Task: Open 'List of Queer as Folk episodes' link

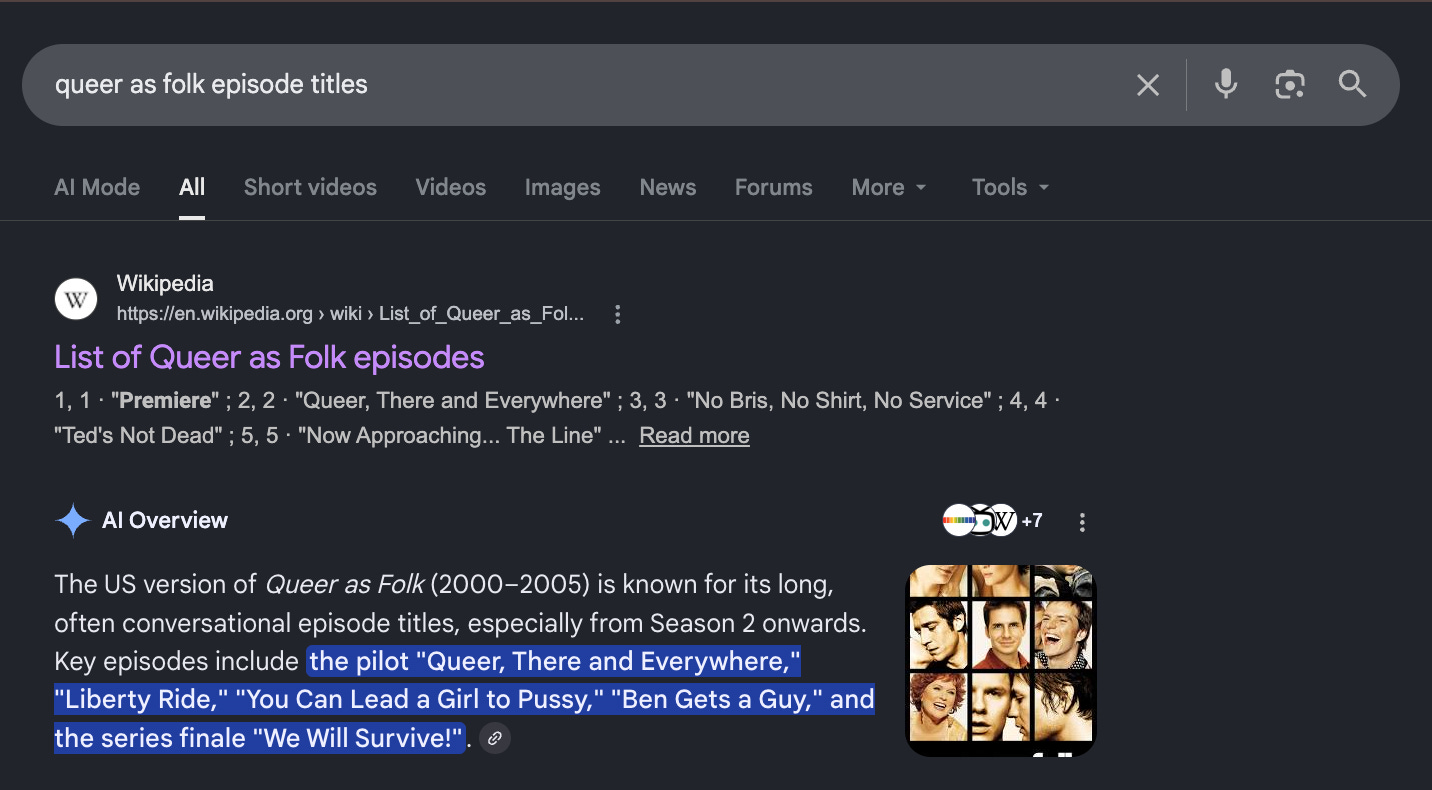Action: coord(269,357)
